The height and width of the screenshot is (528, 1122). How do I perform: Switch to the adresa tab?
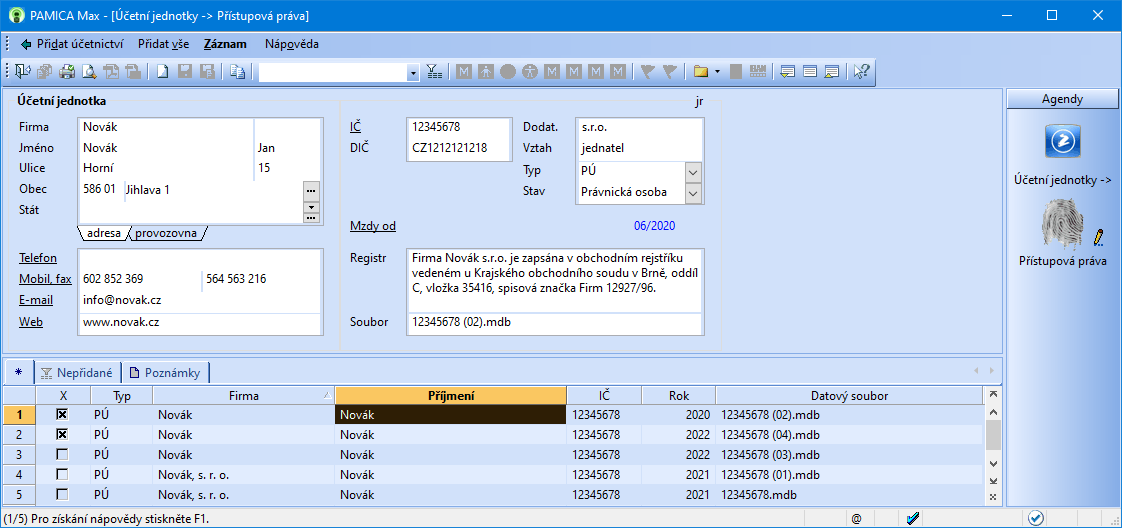pyautogui.click(x=104, y=233)
